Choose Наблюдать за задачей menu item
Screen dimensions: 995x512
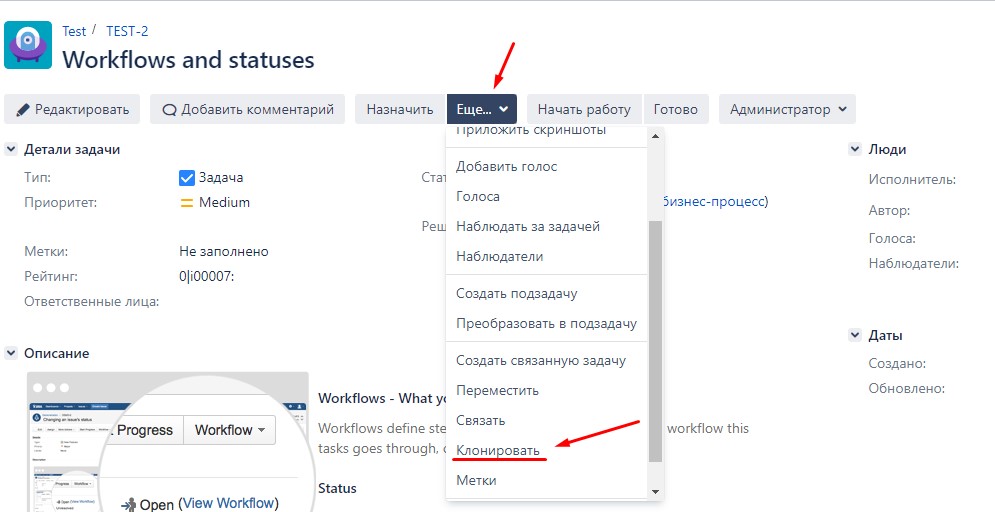pos(546,226)
